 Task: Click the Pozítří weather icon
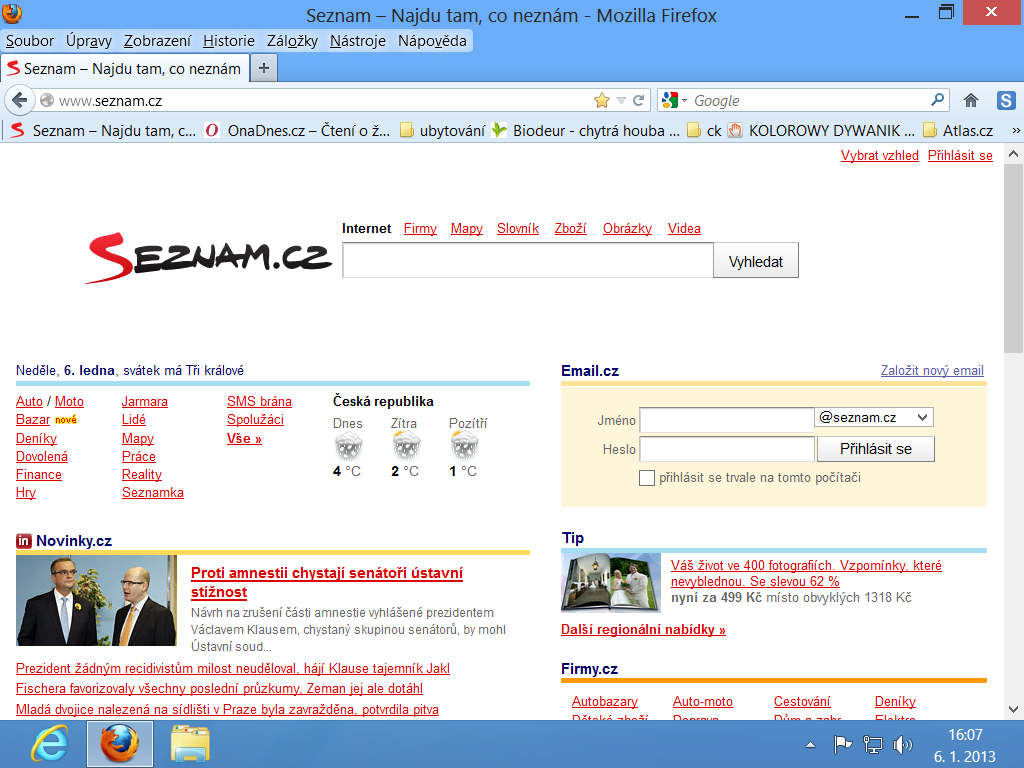point(464,447)
